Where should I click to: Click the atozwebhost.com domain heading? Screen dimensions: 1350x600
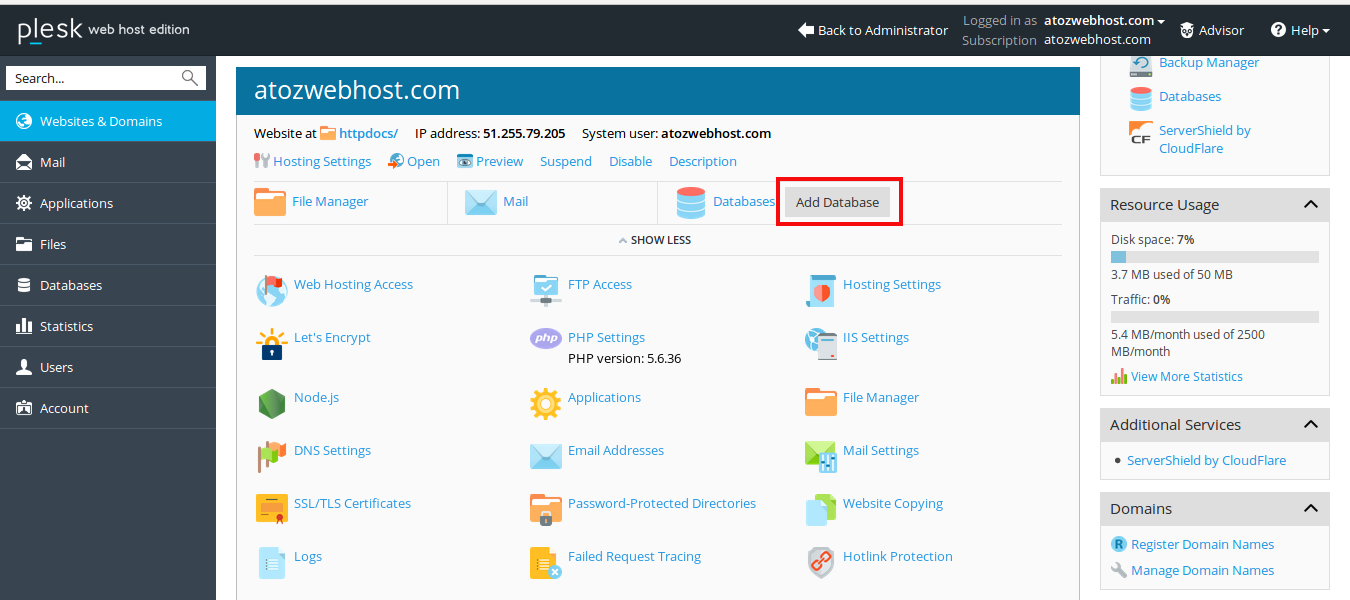tap(357, 90)
